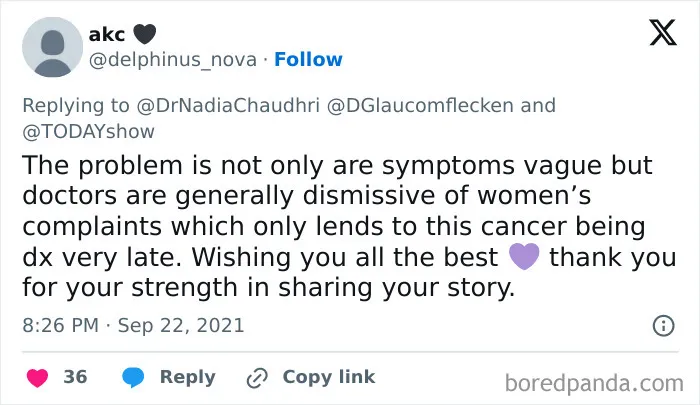Open the 8:26 PM Sep 22, 2021 timestamp
The height and width of the screenshot is (405, 700).
tap(133, 326)
